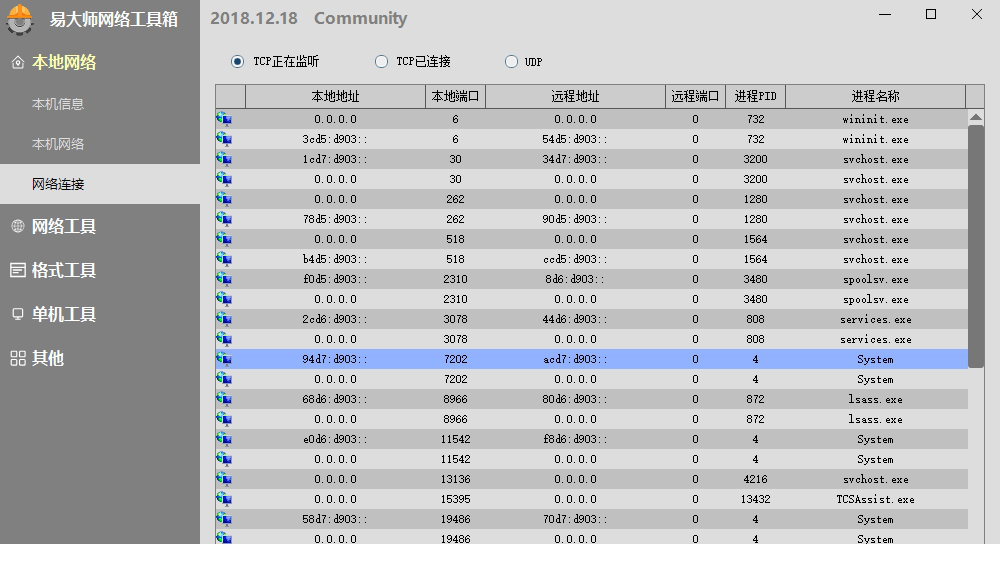Viewport: 1000px width, 565px height.
Task: Click the network icon on the 68d6:d903:: row
Action: (x=224, y=399)
